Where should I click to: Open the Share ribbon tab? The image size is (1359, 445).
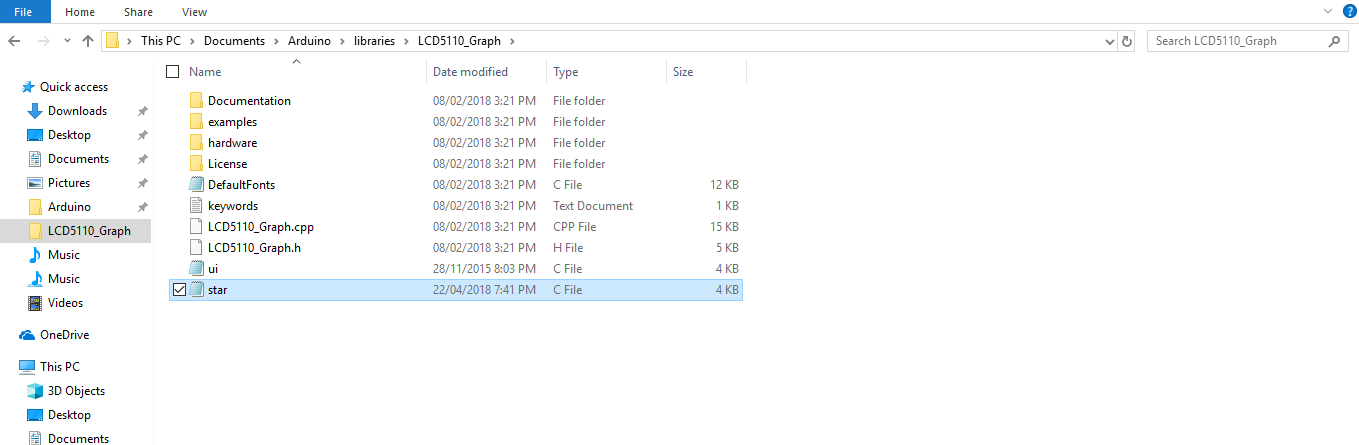(138, 12)
